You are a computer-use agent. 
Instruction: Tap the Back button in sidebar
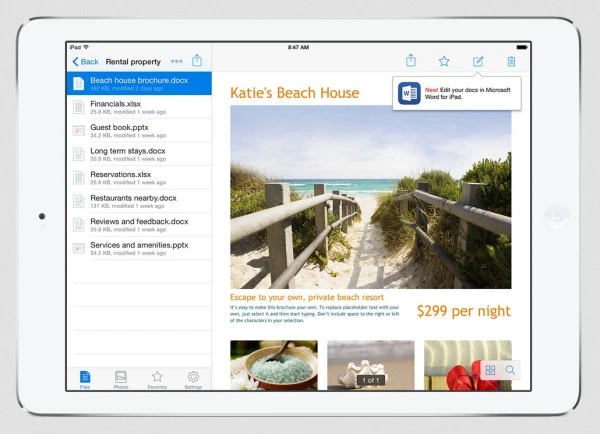(85, 62)
